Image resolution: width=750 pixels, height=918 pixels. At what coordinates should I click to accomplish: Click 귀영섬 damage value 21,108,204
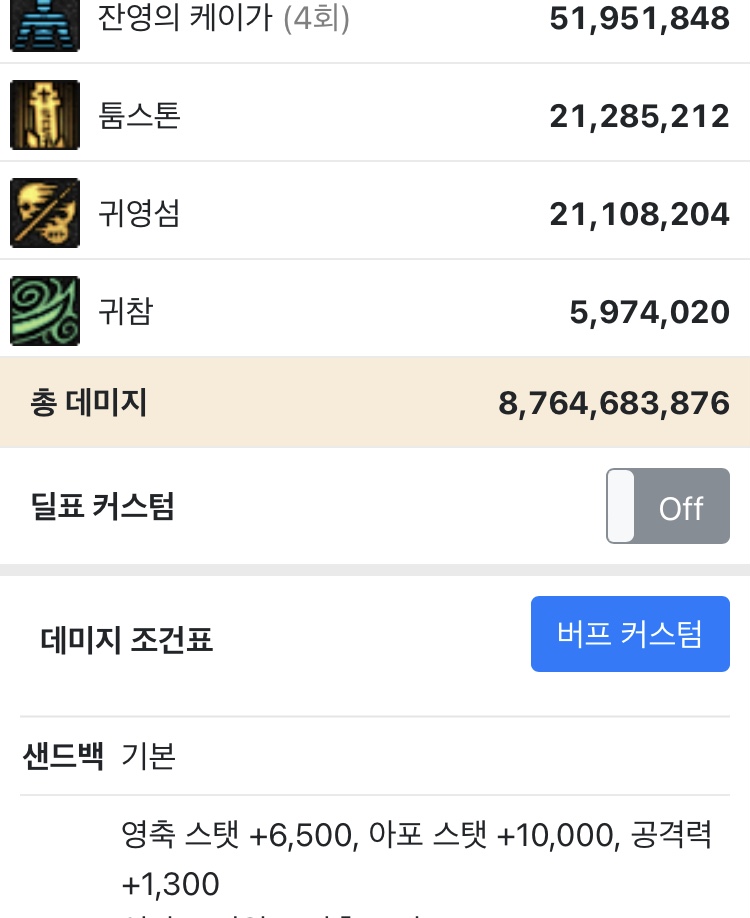pos(639,214)
